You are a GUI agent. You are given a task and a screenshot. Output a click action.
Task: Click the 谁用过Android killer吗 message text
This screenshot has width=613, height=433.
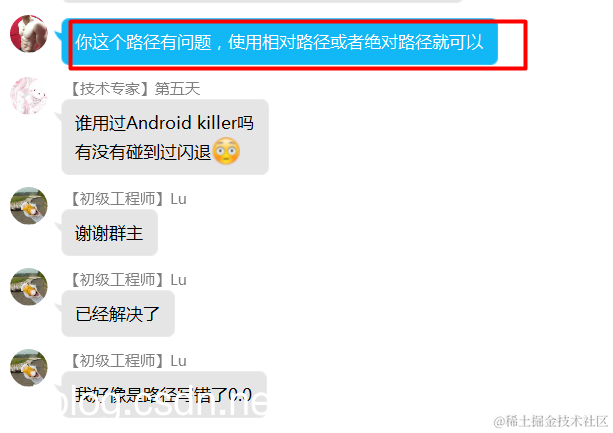point(164,123)
